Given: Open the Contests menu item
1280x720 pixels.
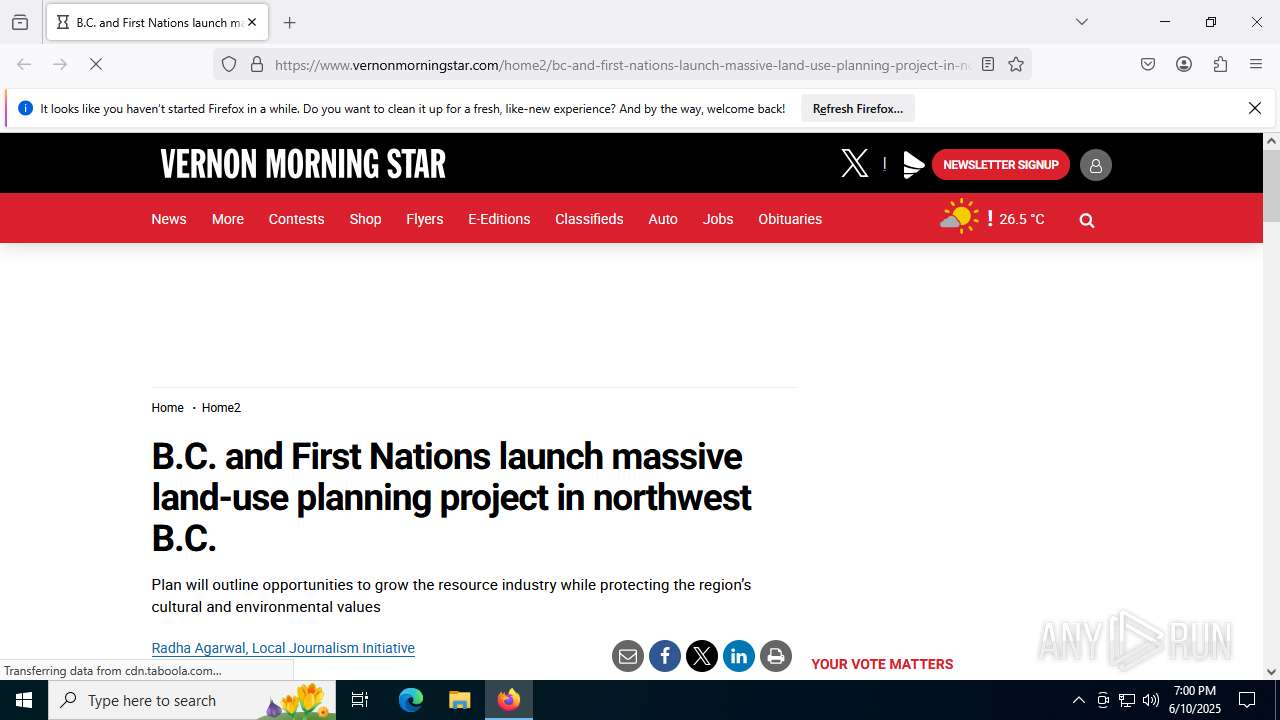Looking at the screenshot, I should pyautogui.click(x=296, y=219).
